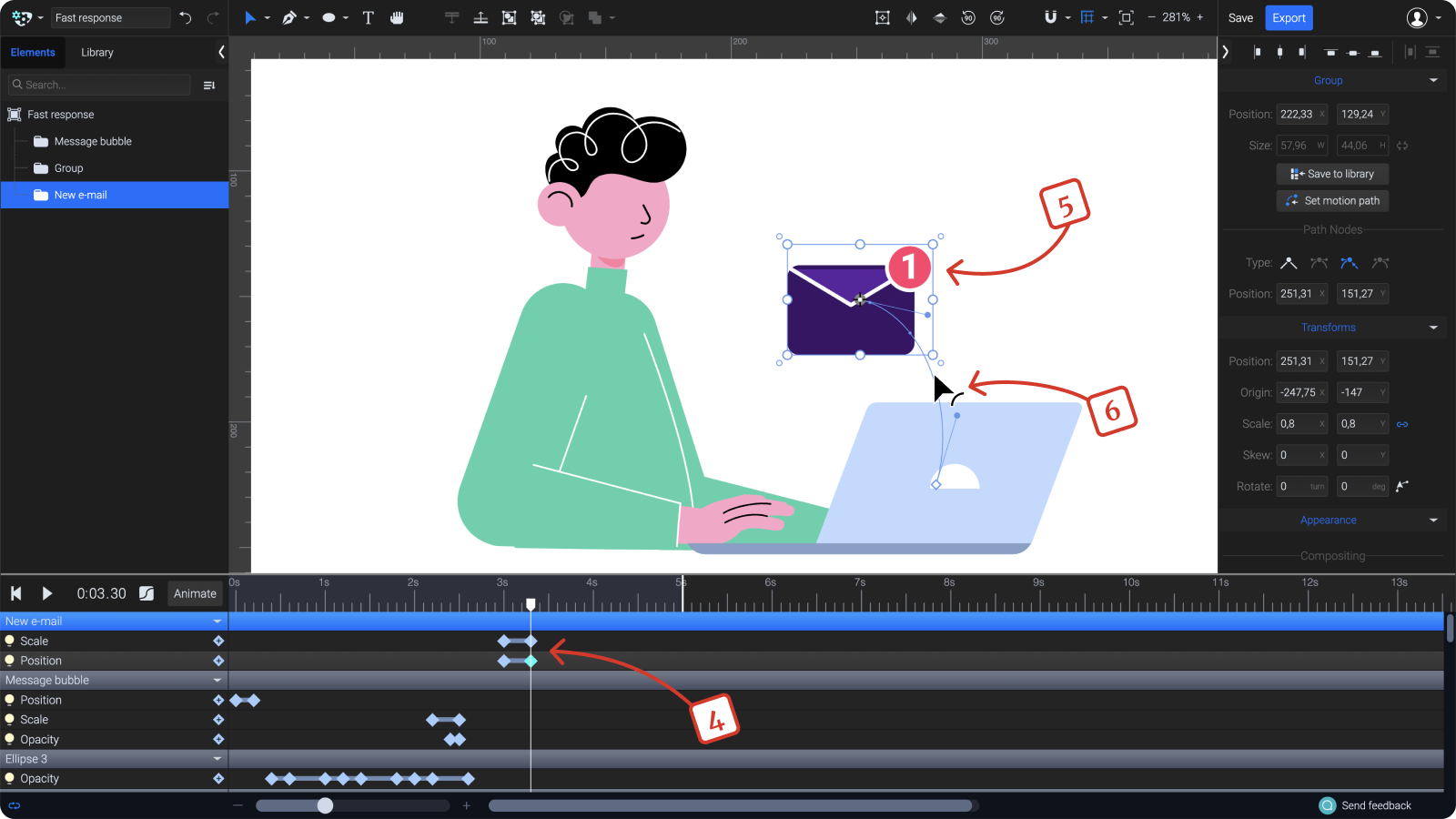Image resolution: width=1456 pixels, height=819 pixels.
Task: Select the Text tool
Action: click(368, 17)
